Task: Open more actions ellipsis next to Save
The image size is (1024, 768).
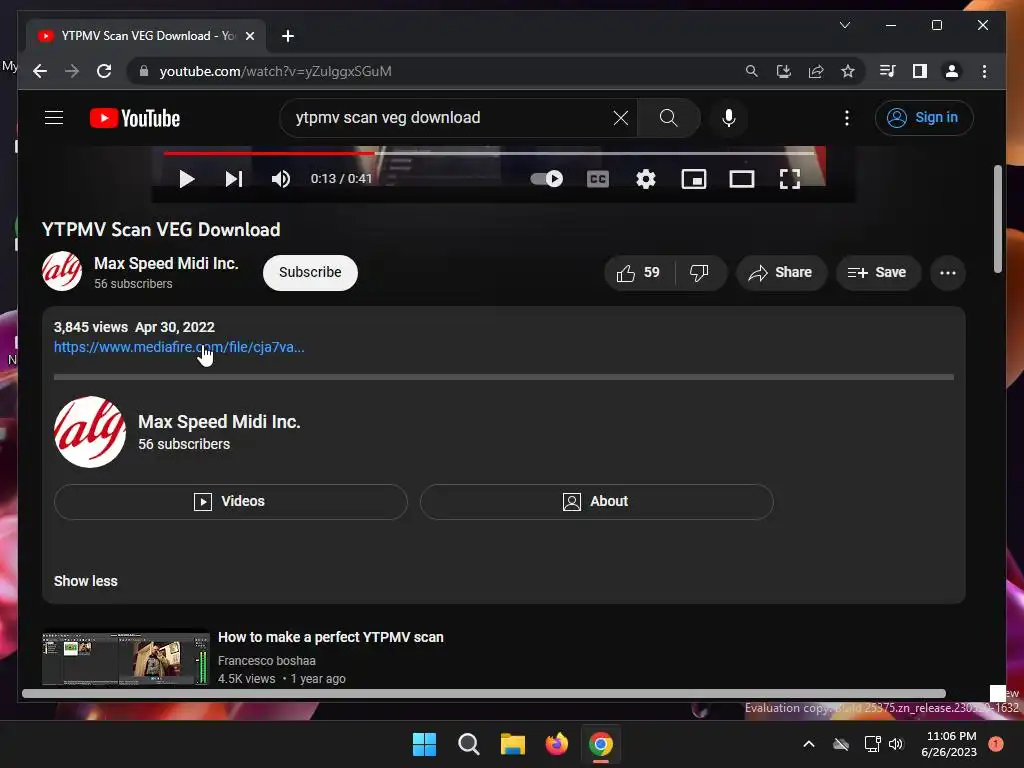Action: (x=948, y=272)
